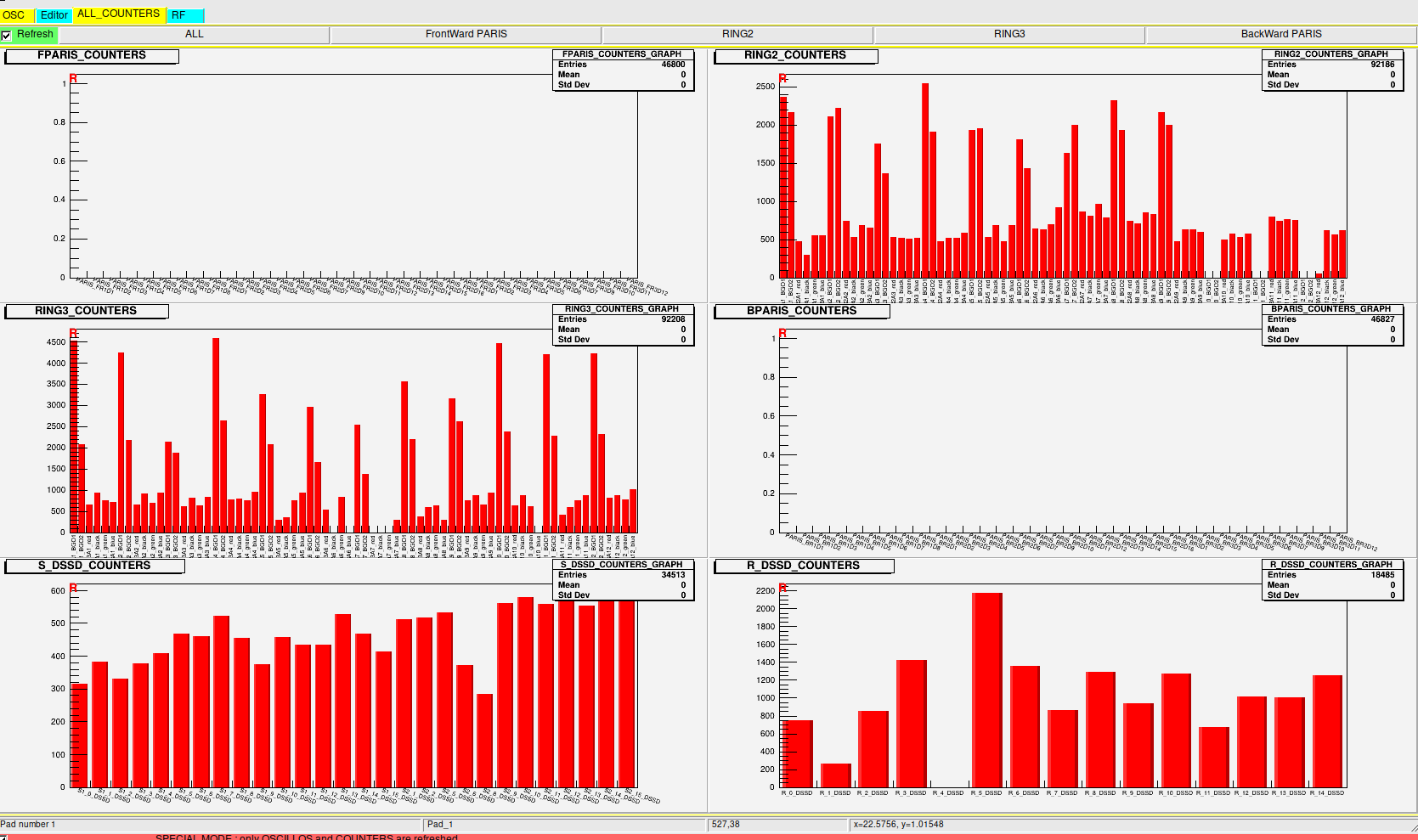Image resolution: width=1418 pixels, height=840 pixels.
Task: Click the red R marker in the S_DSSD_COUNTERS pad
Action: (73, 588)
